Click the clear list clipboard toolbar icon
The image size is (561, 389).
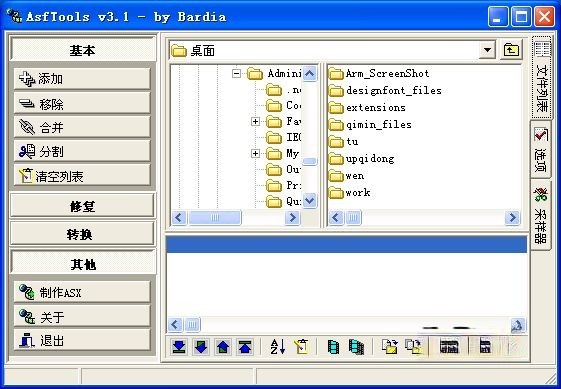pos(301,346)
